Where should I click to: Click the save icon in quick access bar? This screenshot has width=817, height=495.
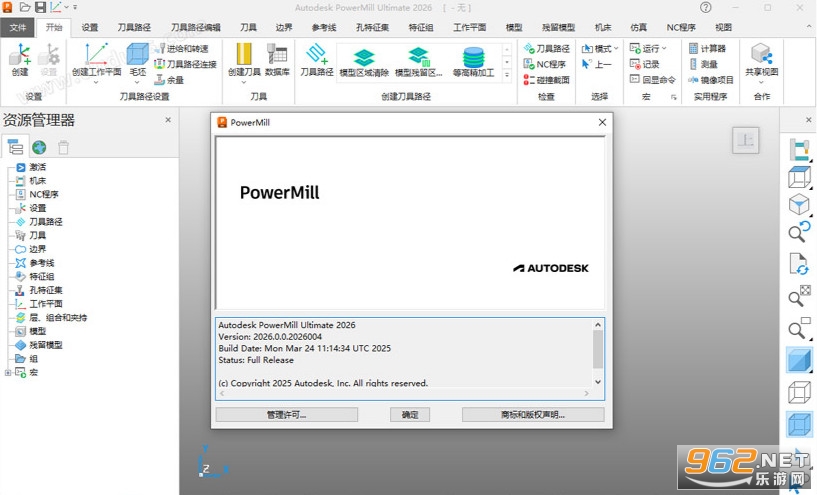point(40,7)
